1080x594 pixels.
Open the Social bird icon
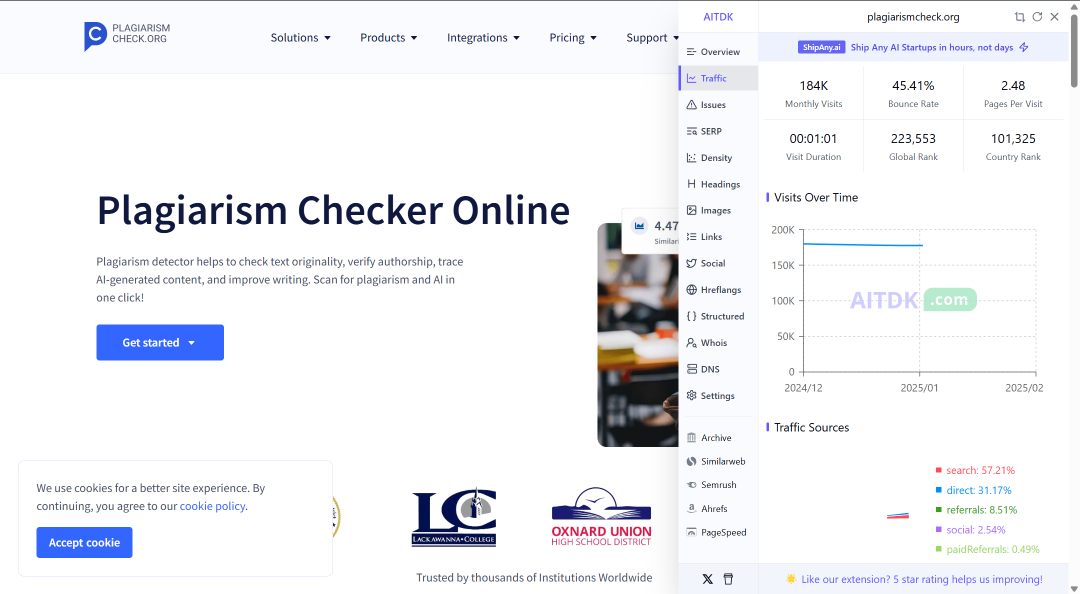click(x=691, y=263)
